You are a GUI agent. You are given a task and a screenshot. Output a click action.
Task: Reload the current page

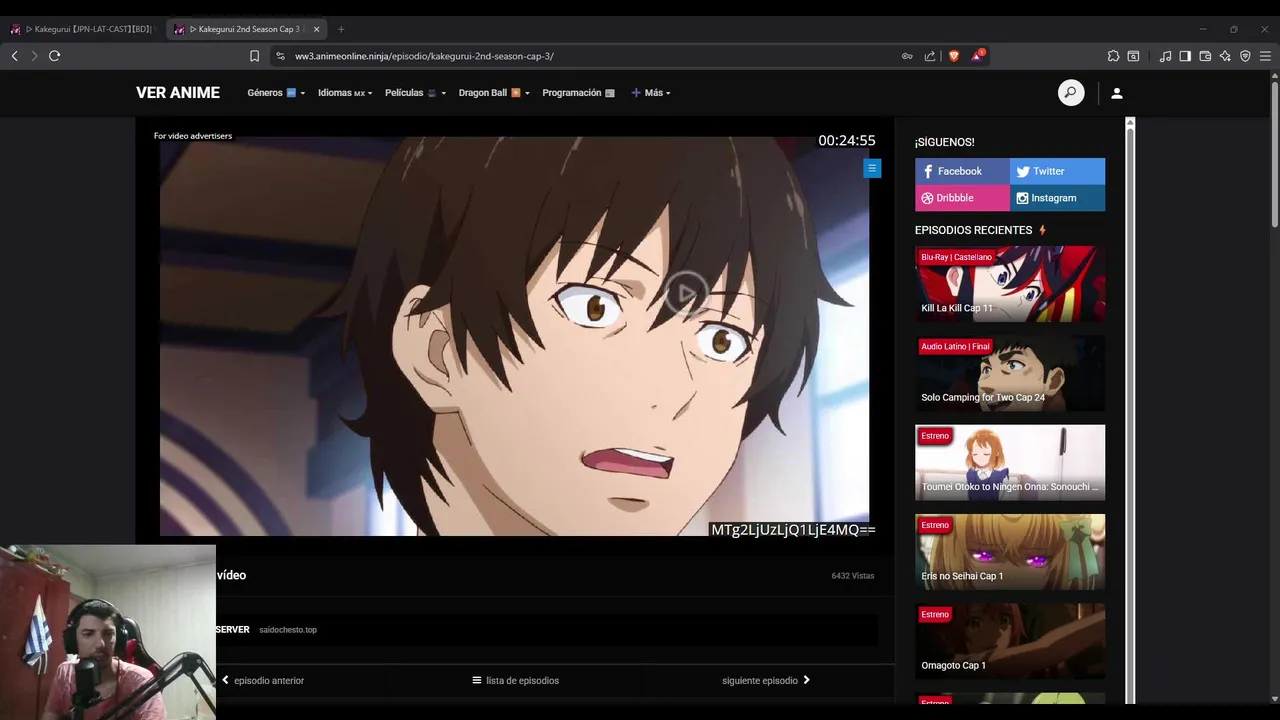55,56
